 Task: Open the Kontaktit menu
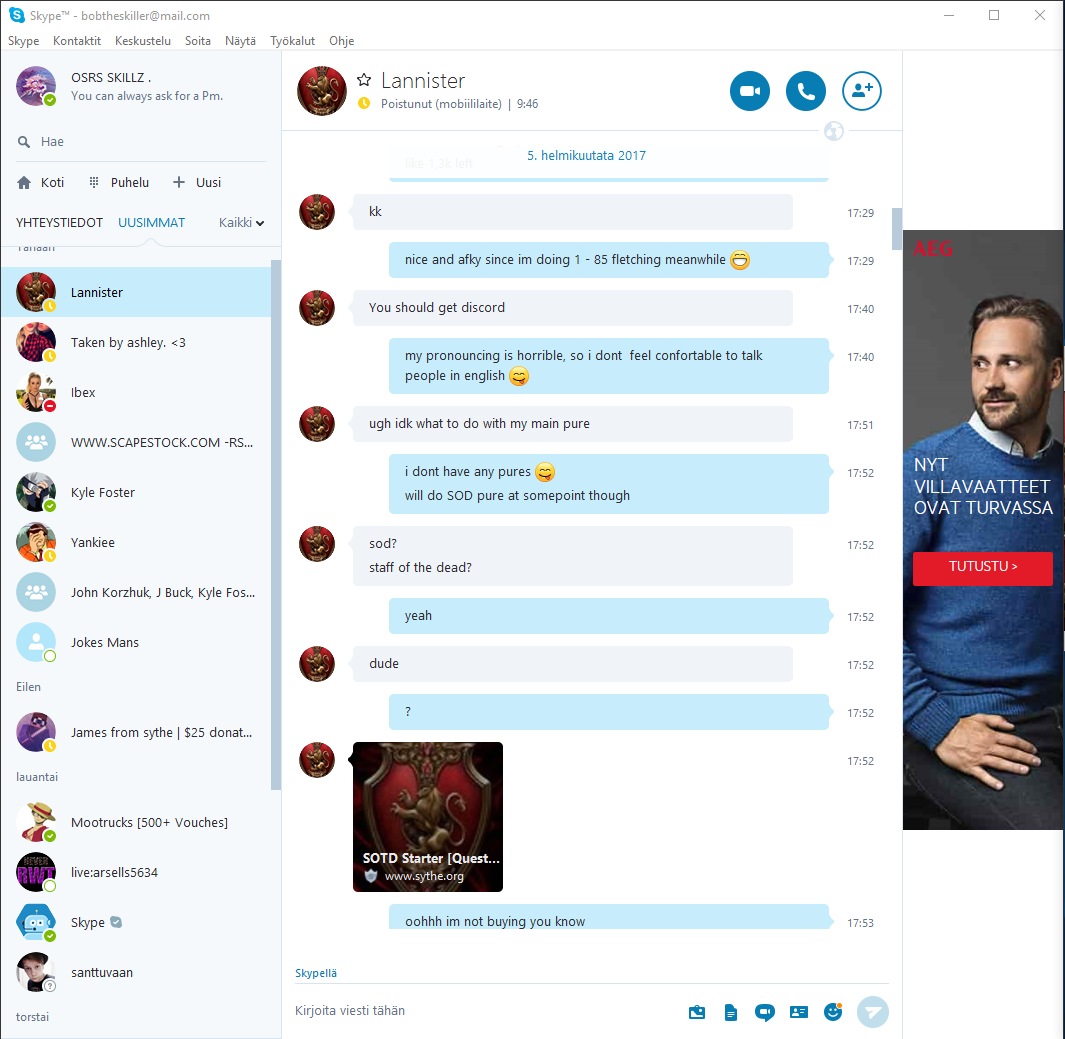click(77, 41)
